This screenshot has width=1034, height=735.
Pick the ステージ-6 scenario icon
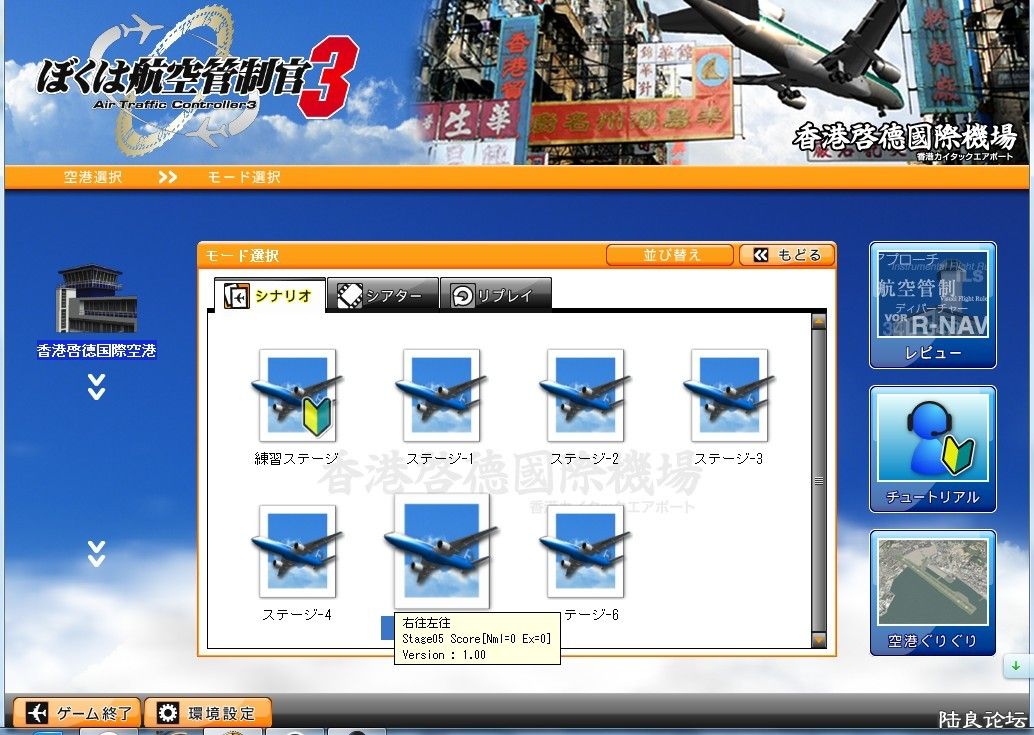click(585, 551)
